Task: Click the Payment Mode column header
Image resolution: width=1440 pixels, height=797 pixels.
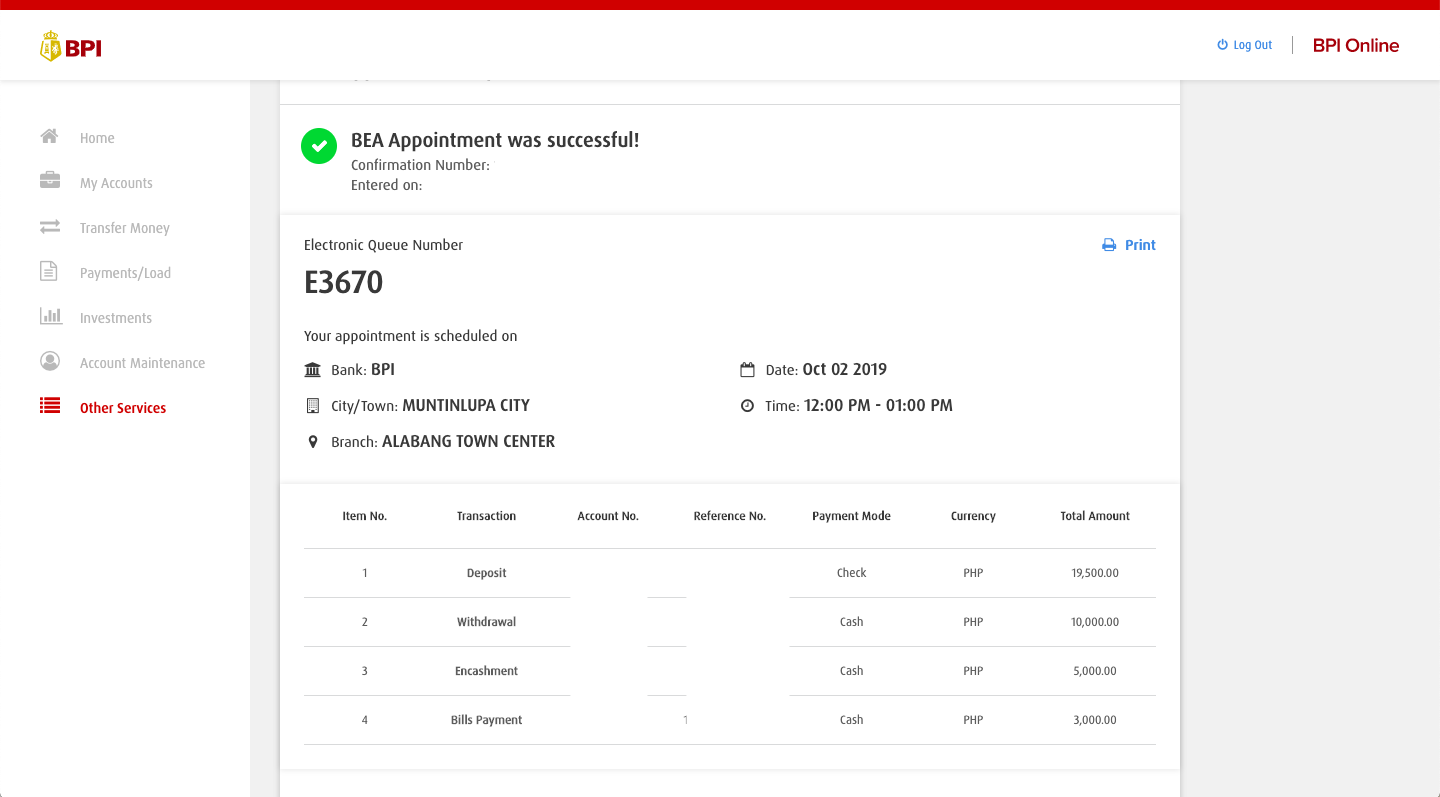Action: 851,516
